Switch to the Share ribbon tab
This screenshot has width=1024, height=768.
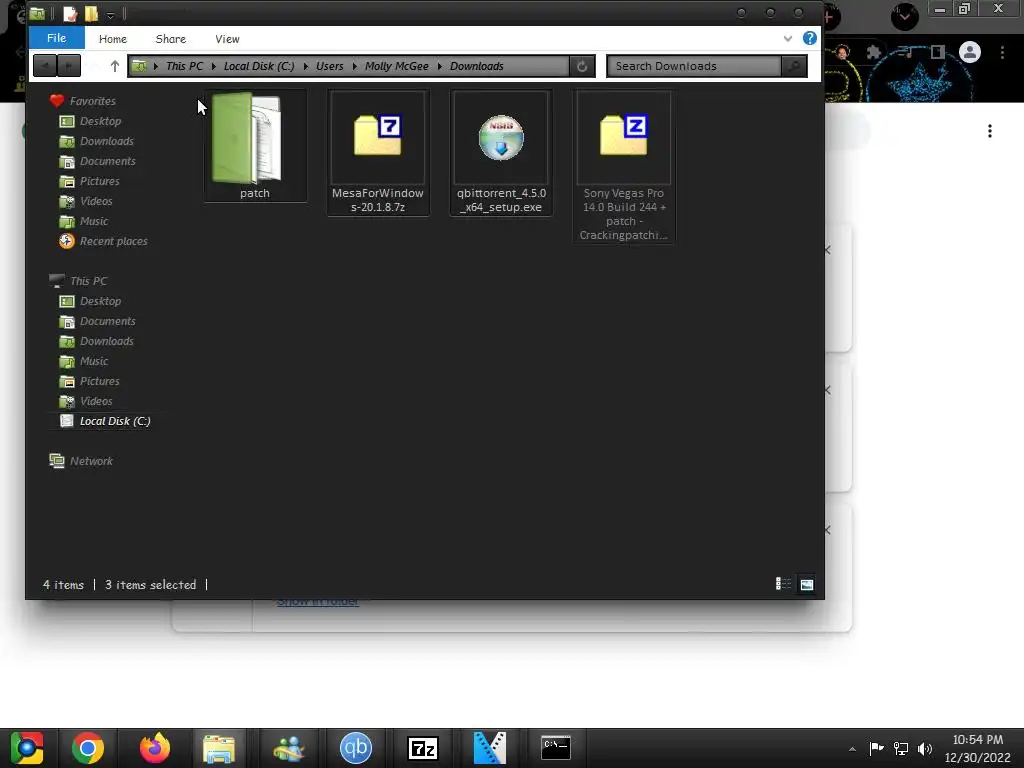(x=170, y=39)
